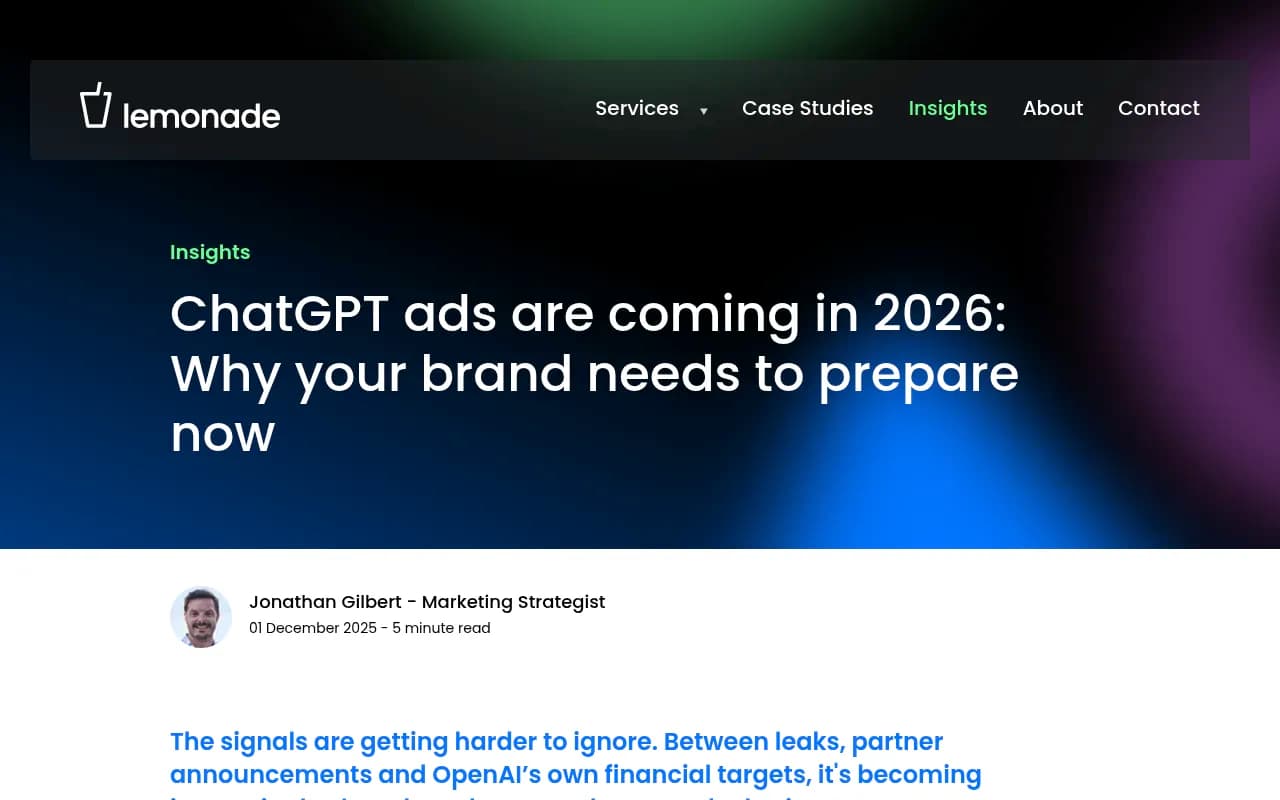The height and width of the screenshot is (800, 1280).
Task: Open the Services menu item
Action: tap(637, 108)
